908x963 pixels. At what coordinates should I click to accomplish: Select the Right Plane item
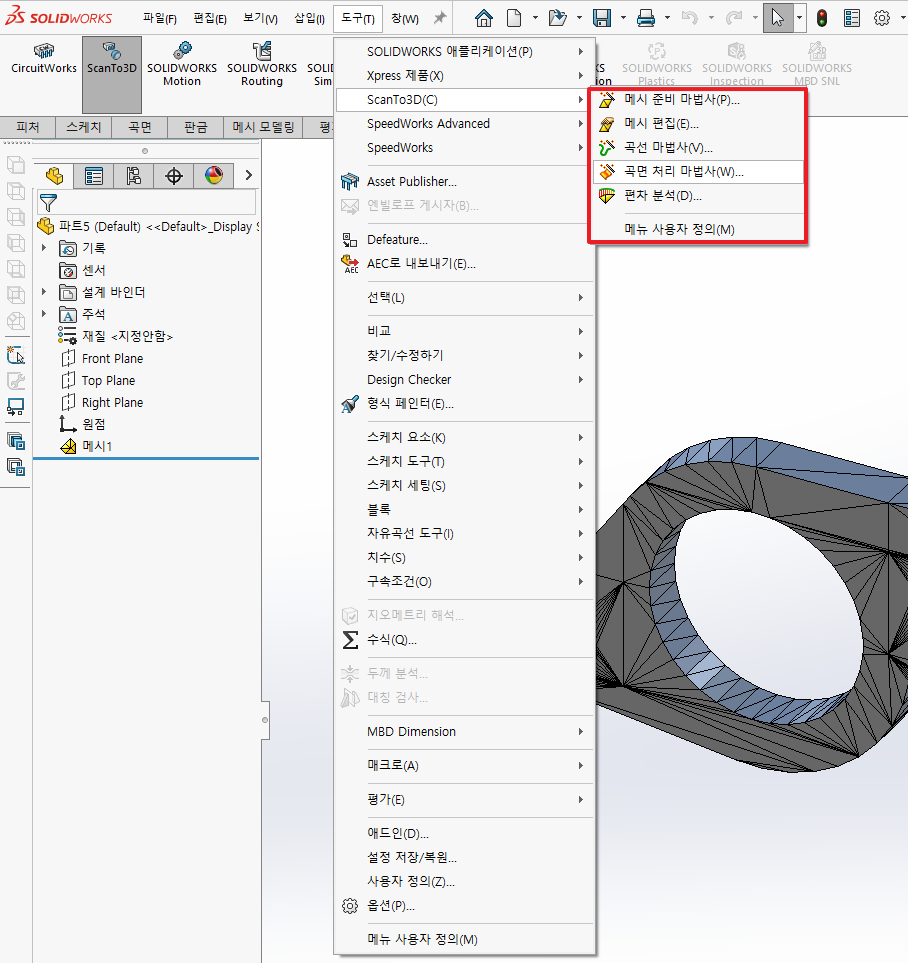click(102, 403)
